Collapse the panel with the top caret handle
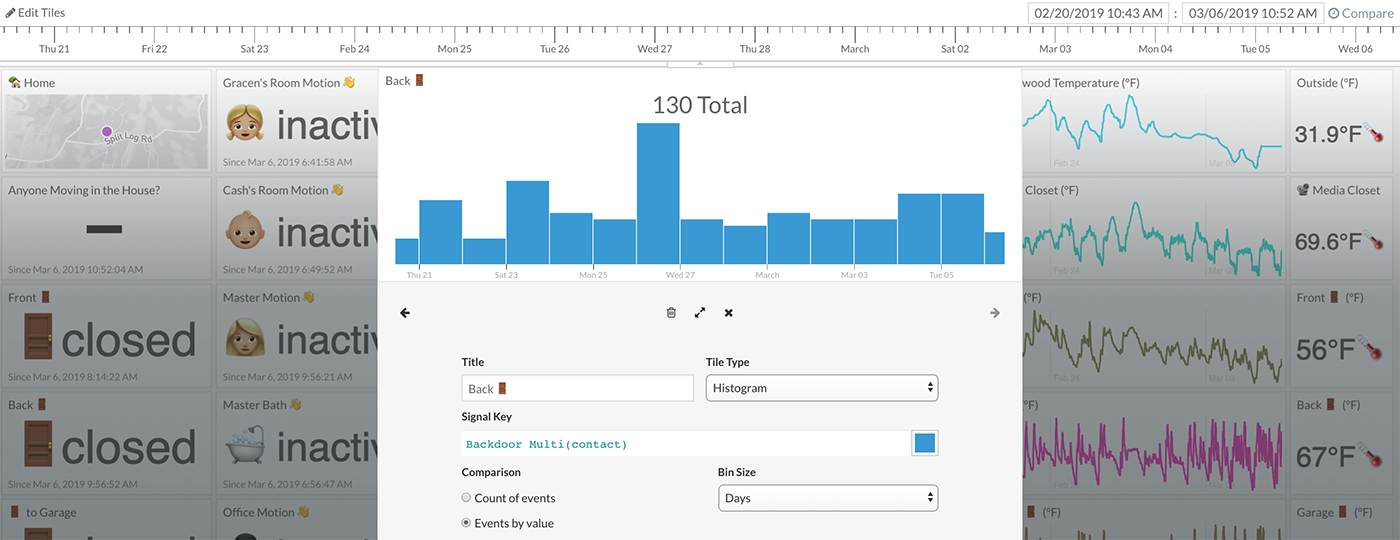This screenshot has height=540, width=1400. [x=700, y=63]
